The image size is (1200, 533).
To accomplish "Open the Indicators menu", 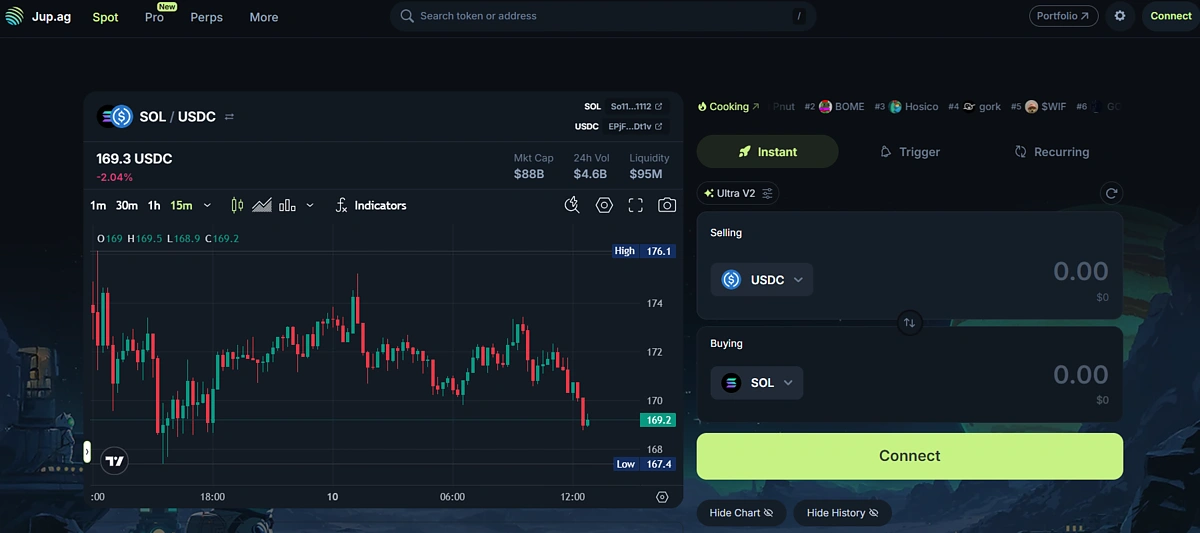I will pos(370,205).
